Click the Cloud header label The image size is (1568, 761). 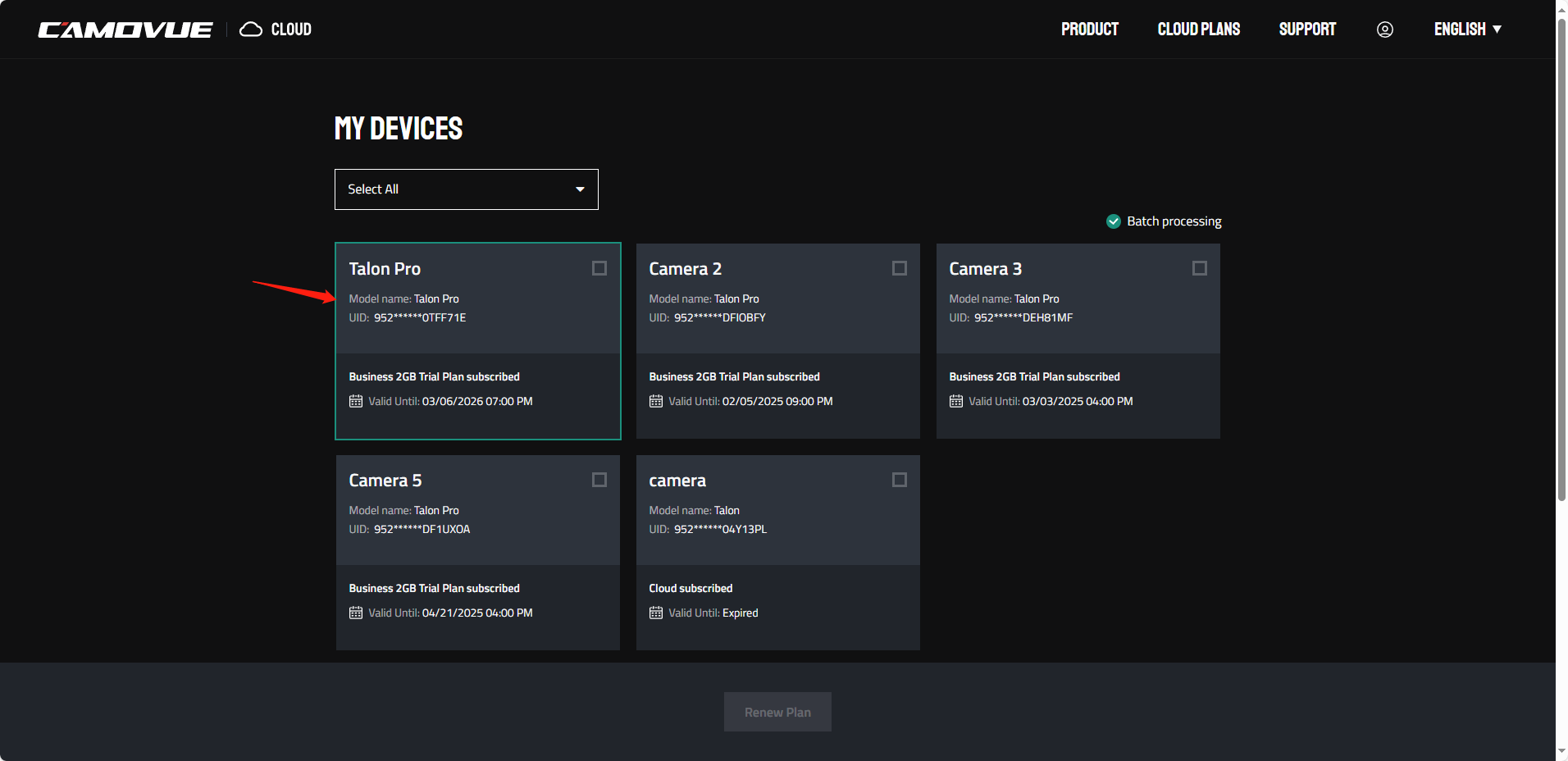(x=291, y=30)
